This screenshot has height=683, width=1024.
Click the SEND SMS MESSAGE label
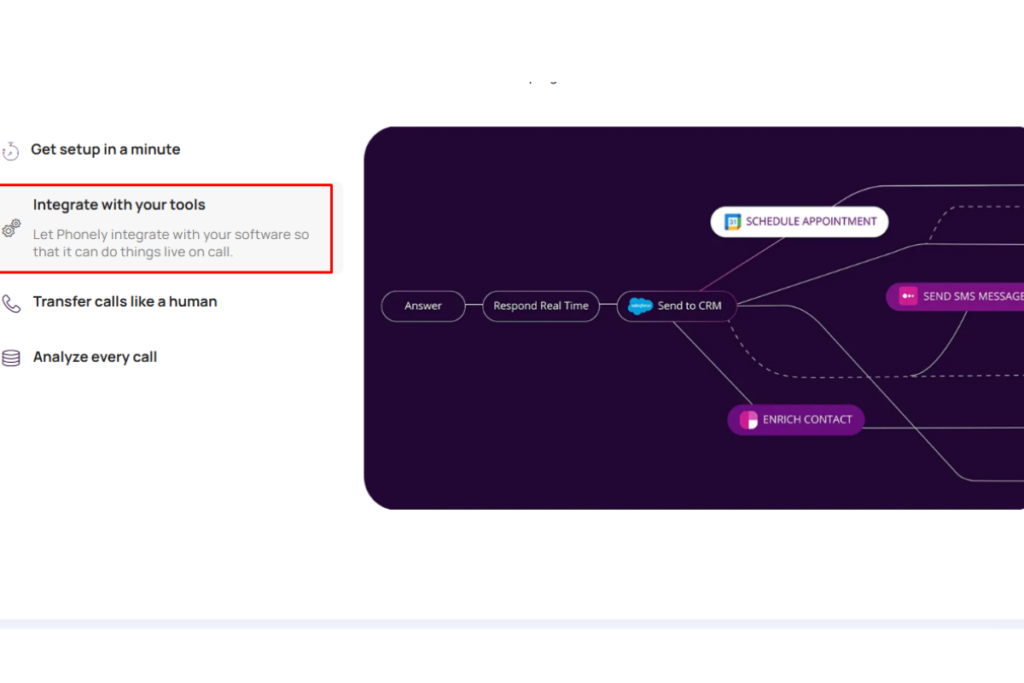point(973,296)
